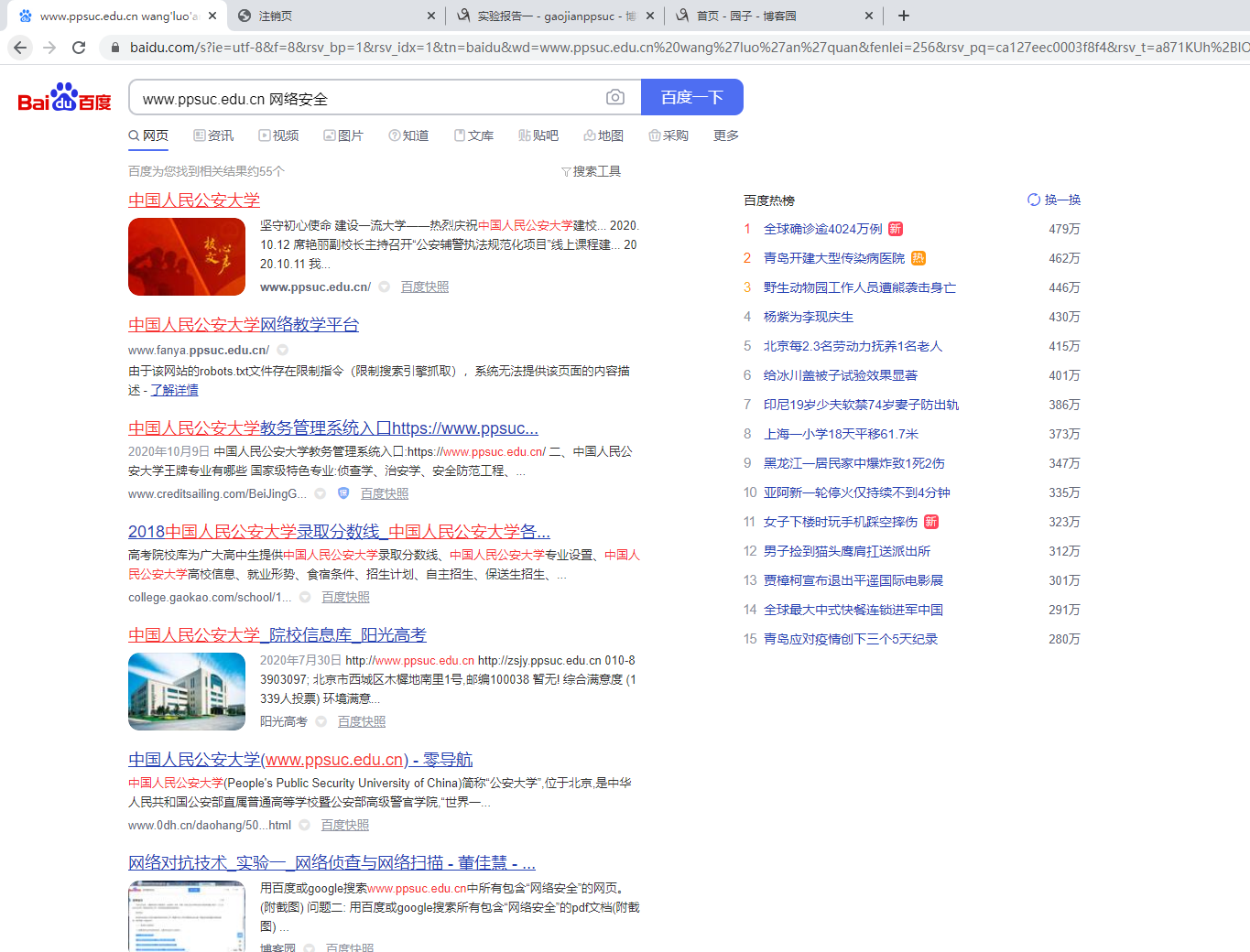Open hot topic 黑龙江一居民家中爆炸致1死2伤

[x=854, y=463]
